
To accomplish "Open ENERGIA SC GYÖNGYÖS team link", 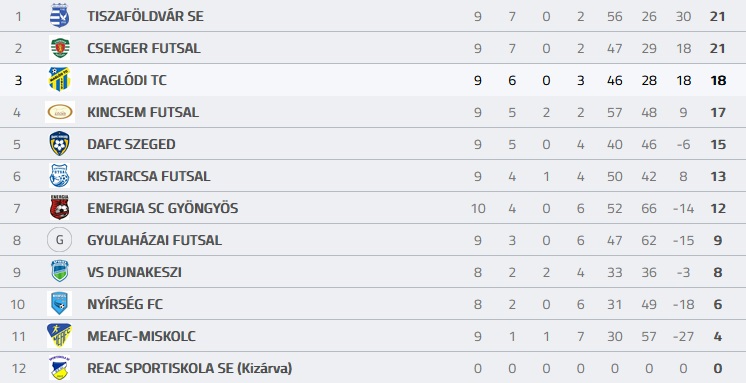I will tap(163, 208).
